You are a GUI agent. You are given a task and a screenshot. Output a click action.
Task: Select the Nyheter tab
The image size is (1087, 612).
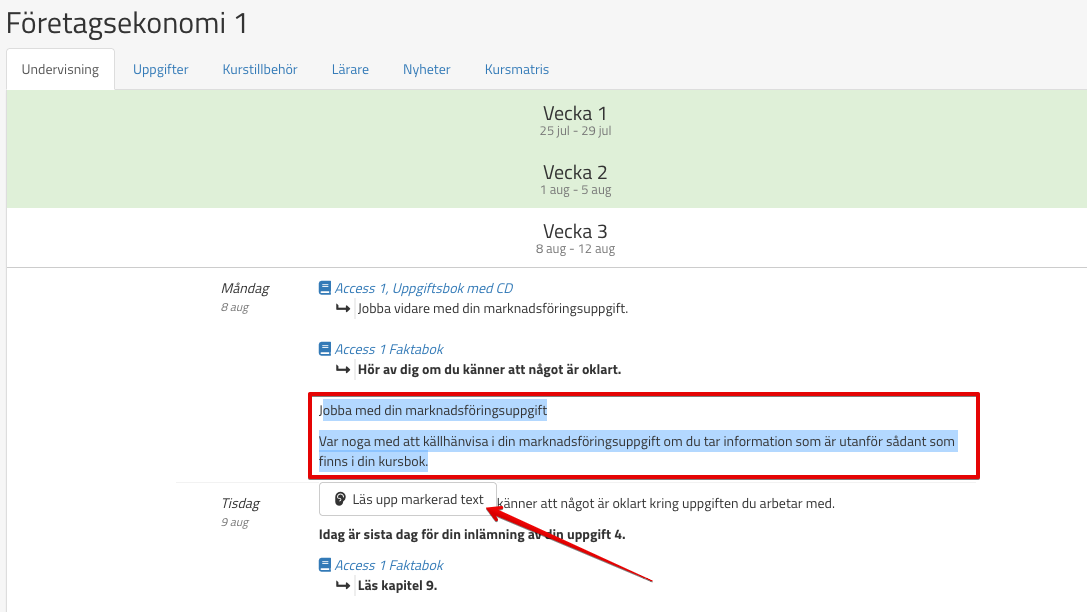(426, 69)
